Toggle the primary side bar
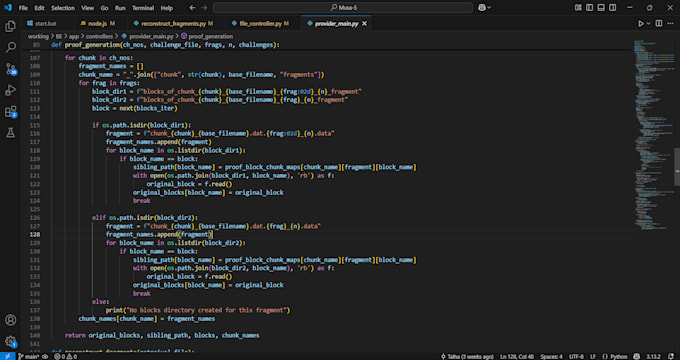Image resolution: width=680 pixels, height=360 pixels. pos(589,7)
